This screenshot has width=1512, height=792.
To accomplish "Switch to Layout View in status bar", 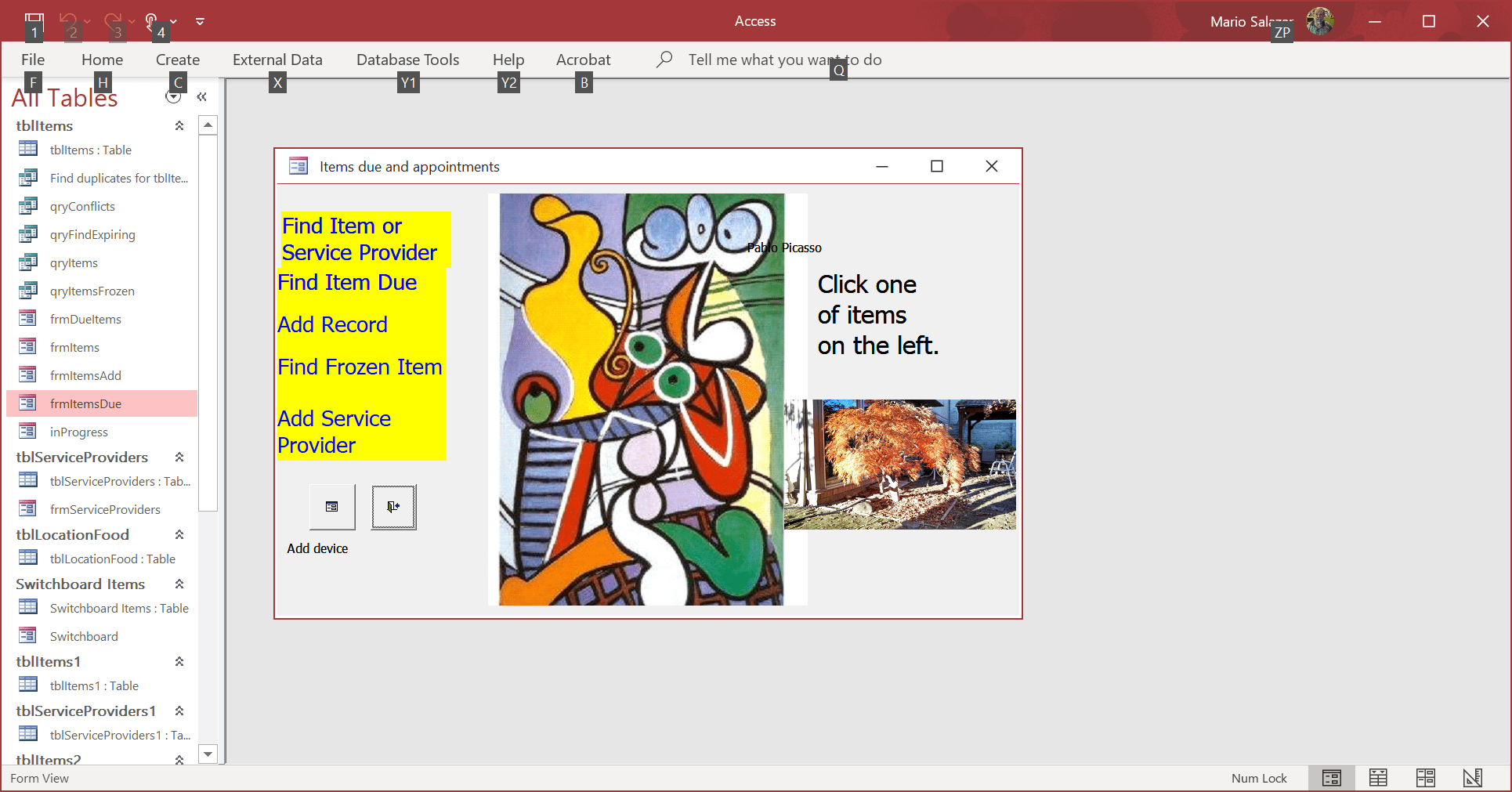I will 1425,778.
